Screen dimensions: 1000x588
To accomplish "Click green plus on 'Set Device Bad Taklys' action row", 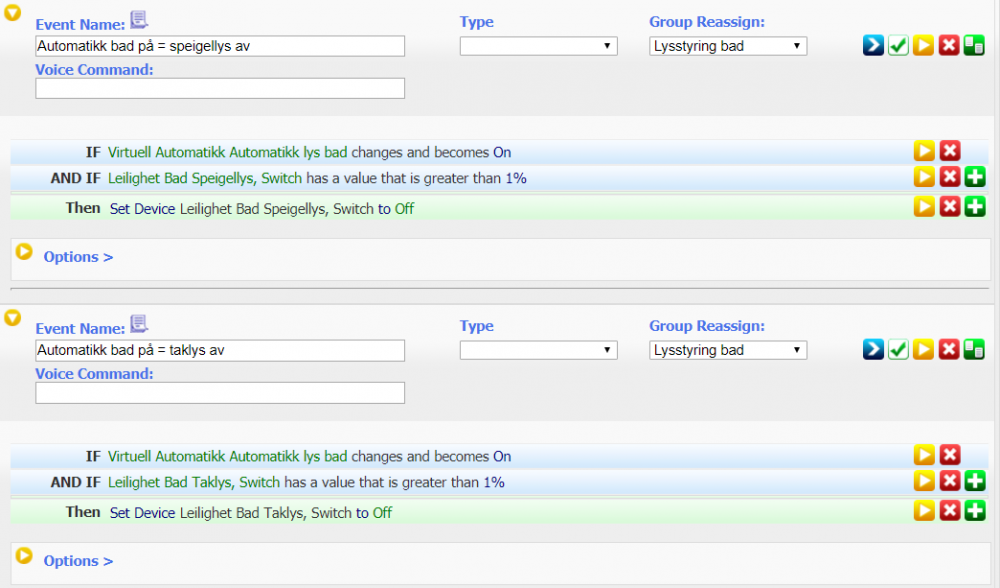I will click(975, 512).
